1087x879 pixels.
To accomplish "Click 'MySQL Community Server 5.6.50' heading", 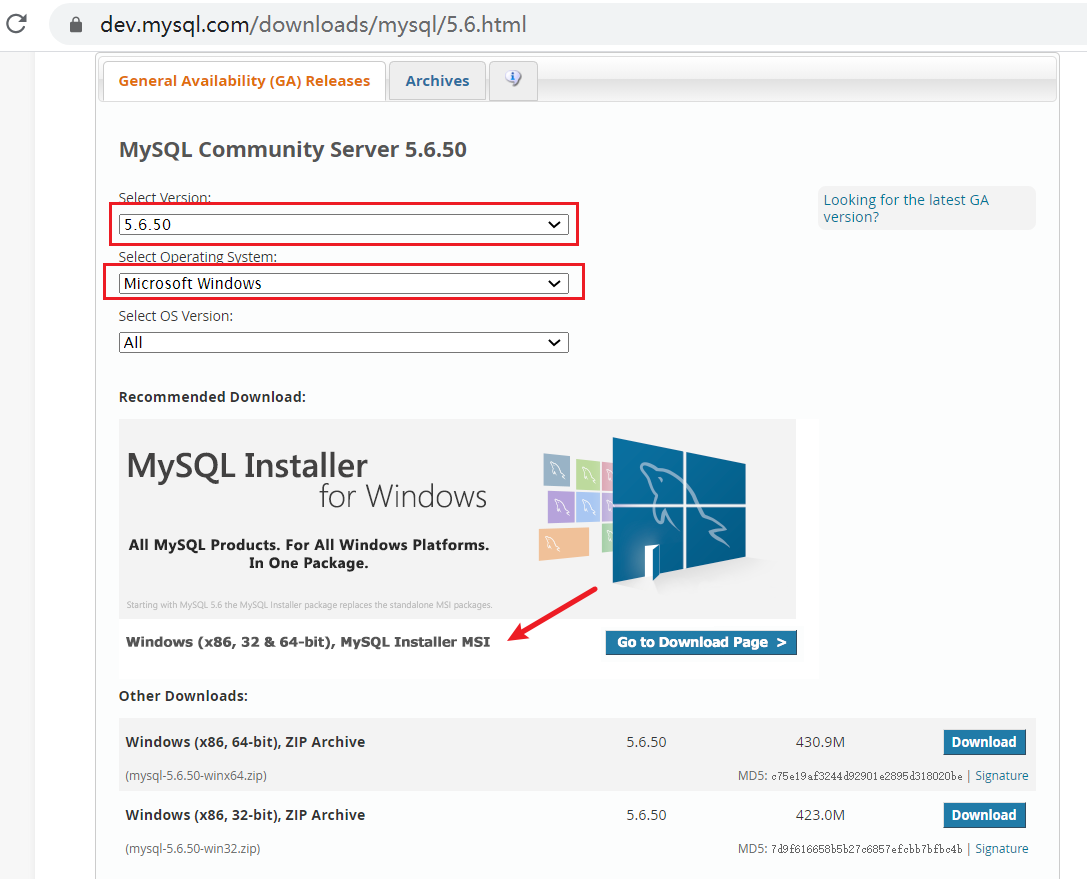I will [293, 150].
